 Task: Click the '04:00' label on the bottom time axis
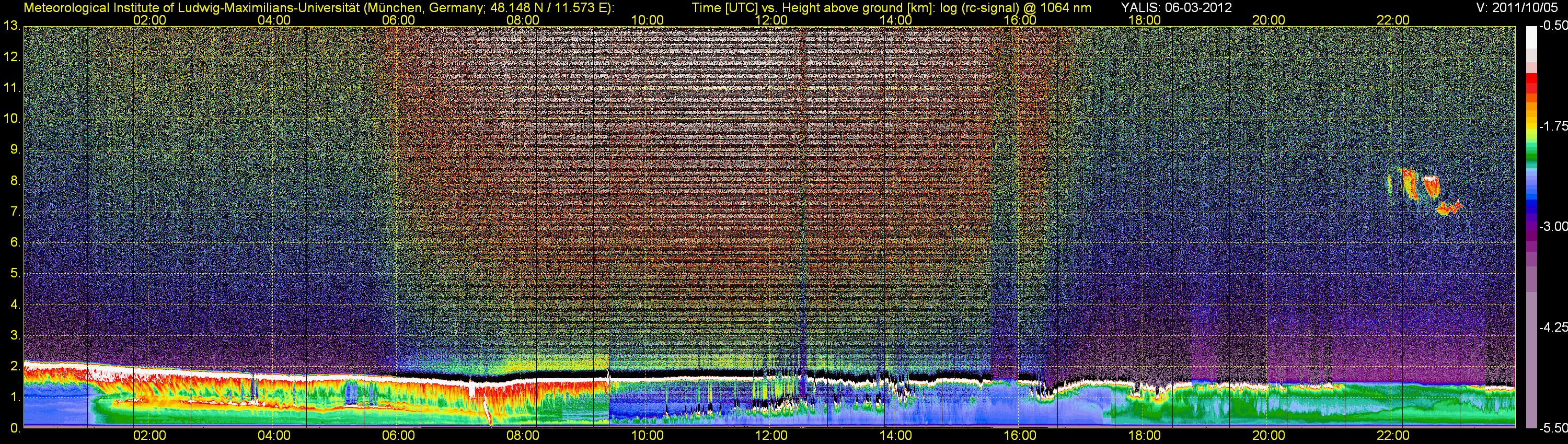click(274, 436)
